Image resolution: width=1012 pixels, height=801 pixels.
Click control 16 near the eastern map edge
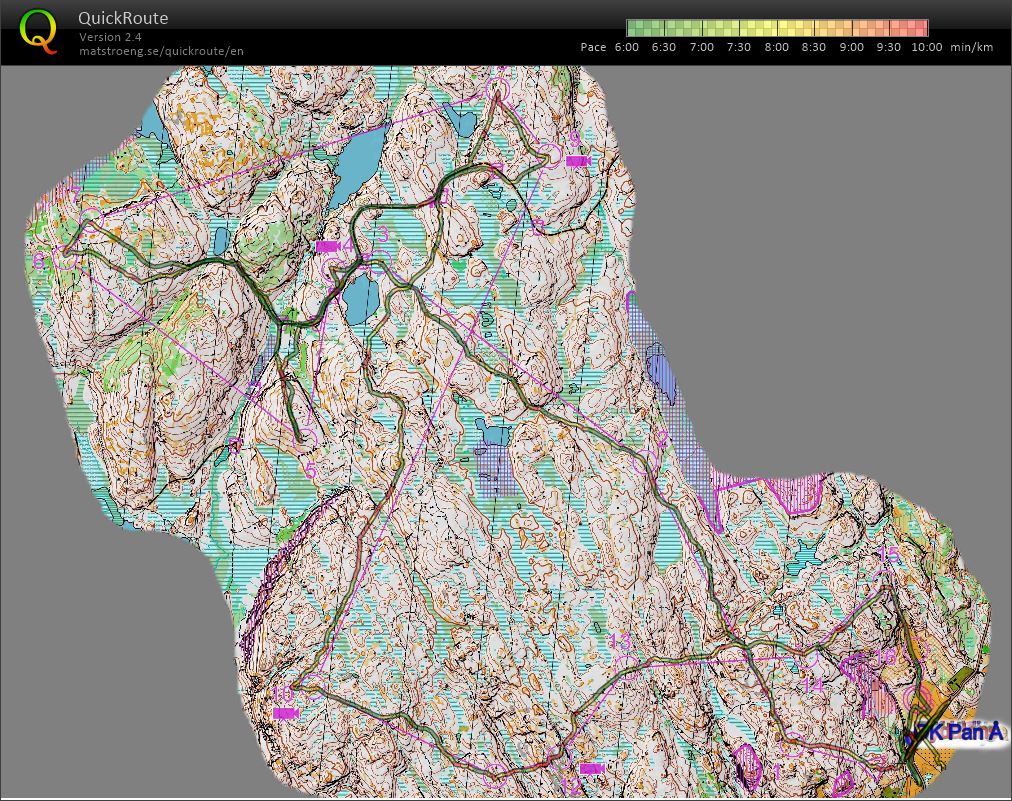(x=886, y=657)
